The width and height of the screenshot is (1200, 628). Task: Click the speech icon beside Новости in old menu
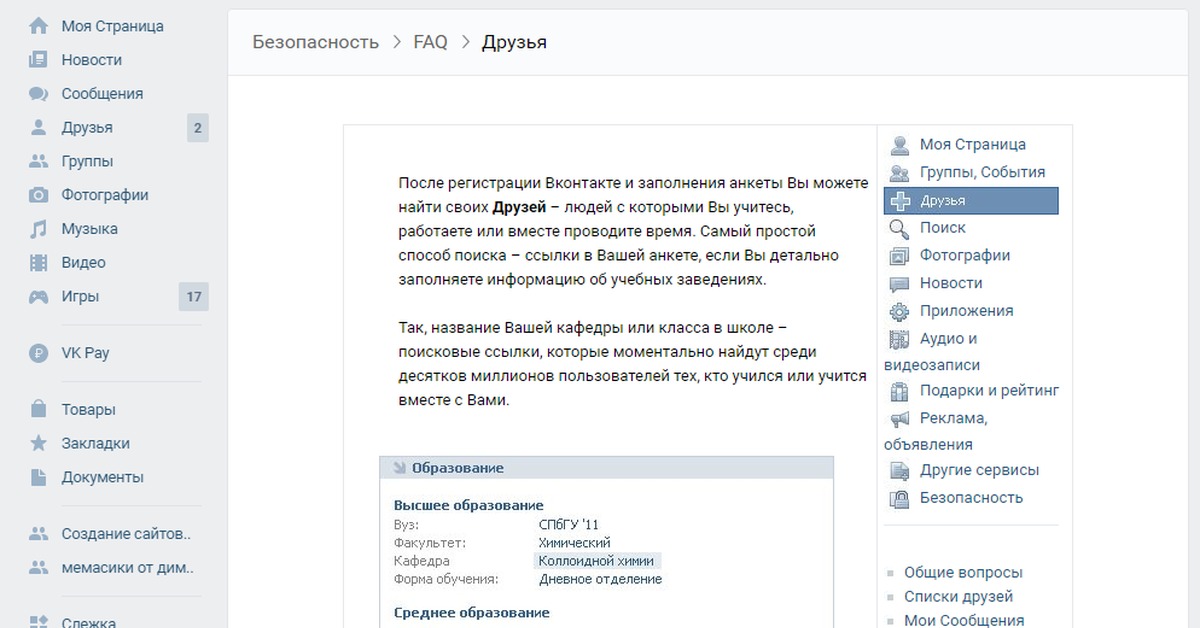pyautogui.click(x=900, y=284)
